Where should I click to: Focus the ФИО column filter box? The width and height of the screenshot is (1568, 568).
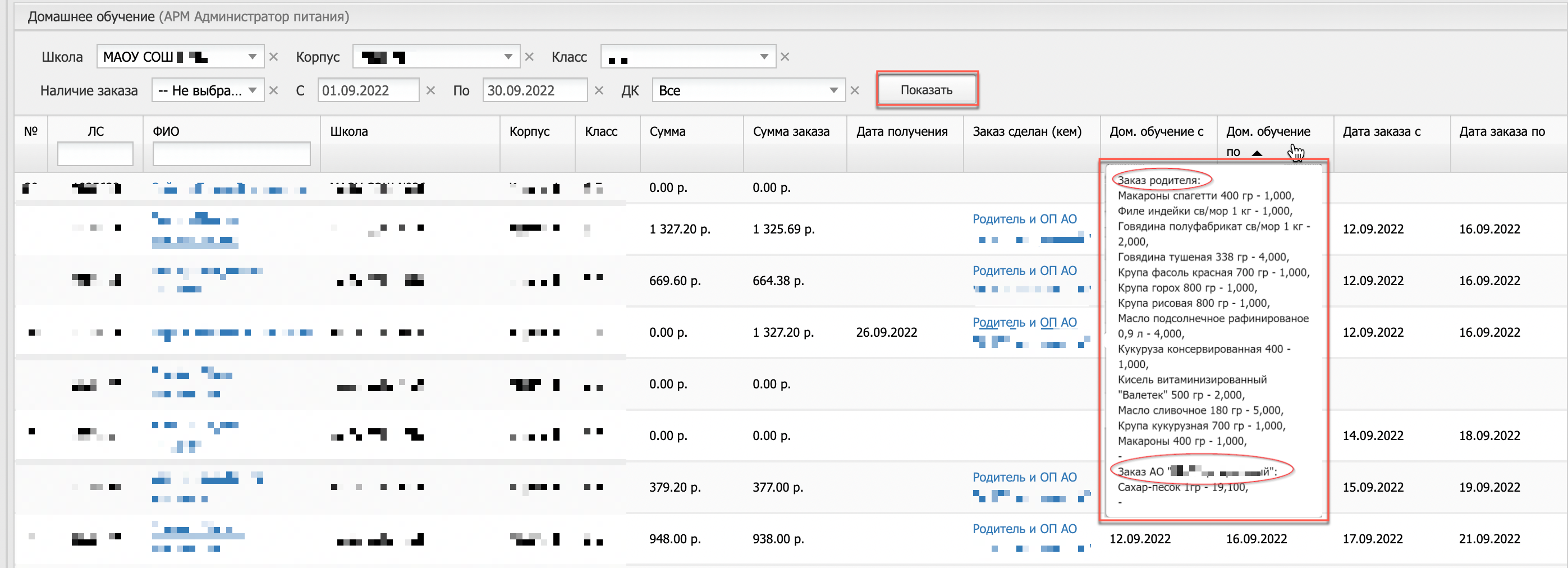pyautogui.click(x=231, y=153)
